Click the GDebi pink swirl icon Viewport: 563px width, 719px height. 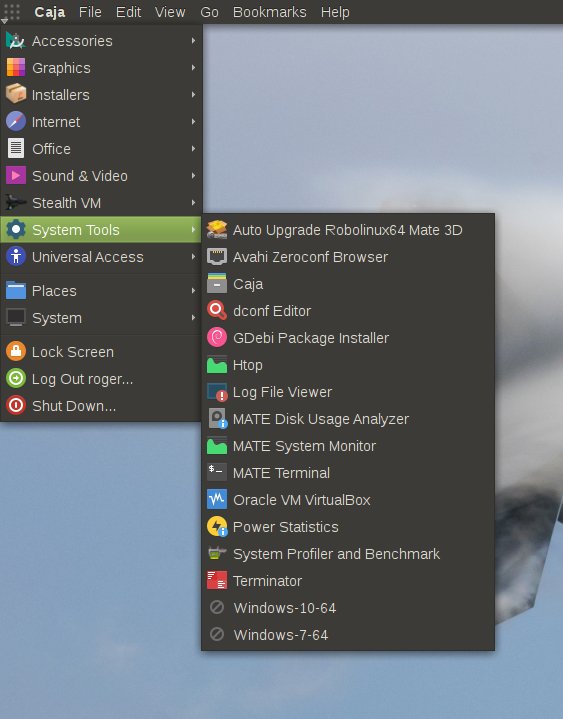coord(217,337)
